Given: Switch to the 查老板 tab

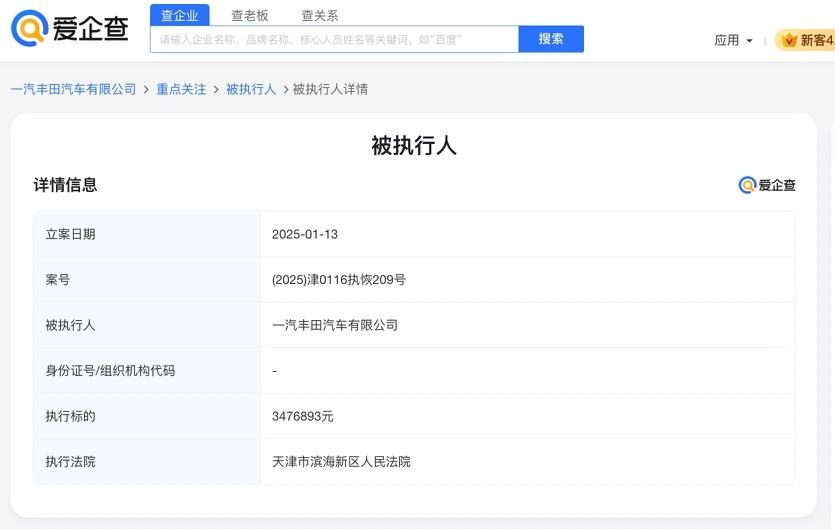Looking at the screenshot, I should [250, 15].
